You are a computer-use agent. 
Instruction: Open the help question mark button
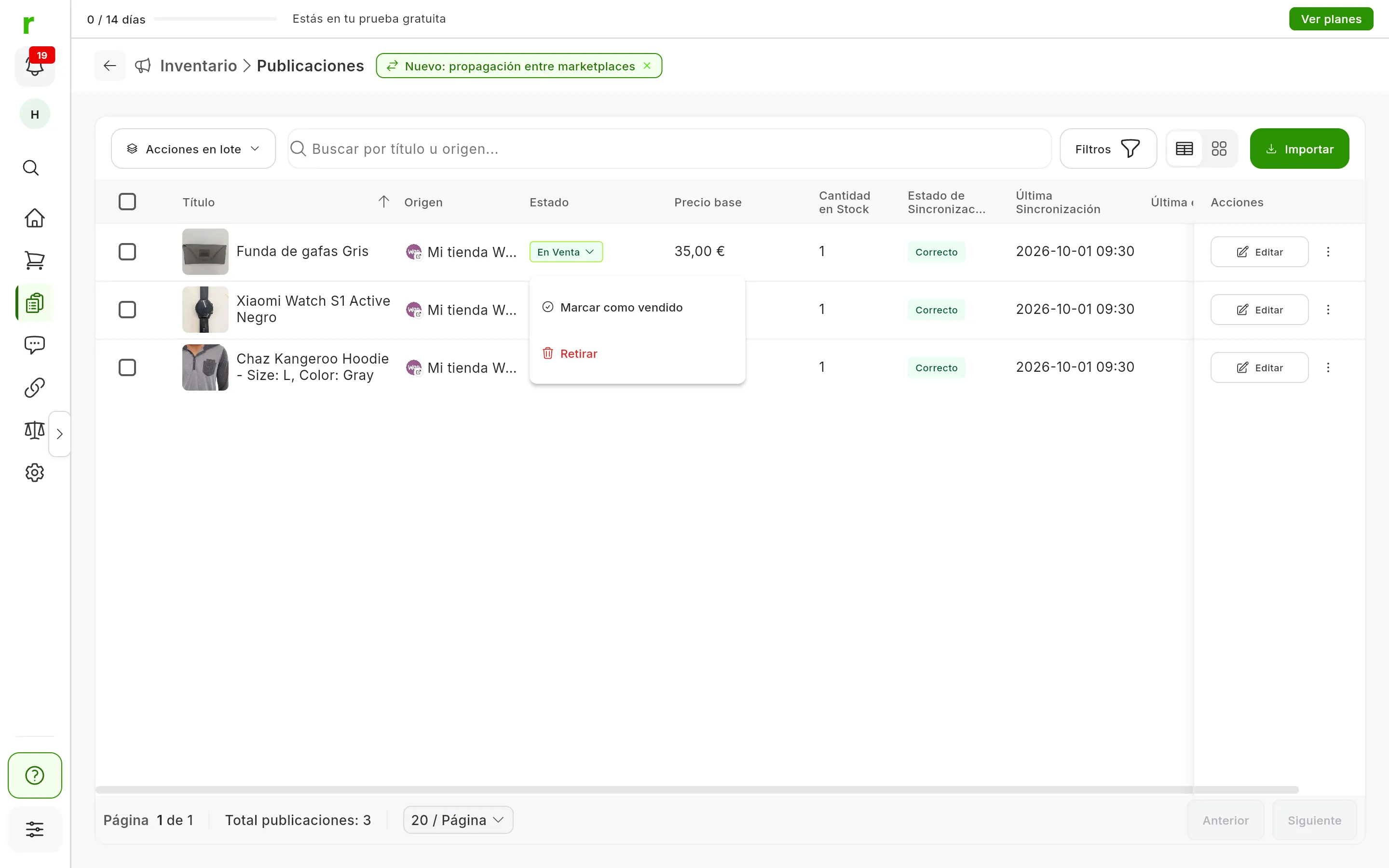(x=34, y=775)
